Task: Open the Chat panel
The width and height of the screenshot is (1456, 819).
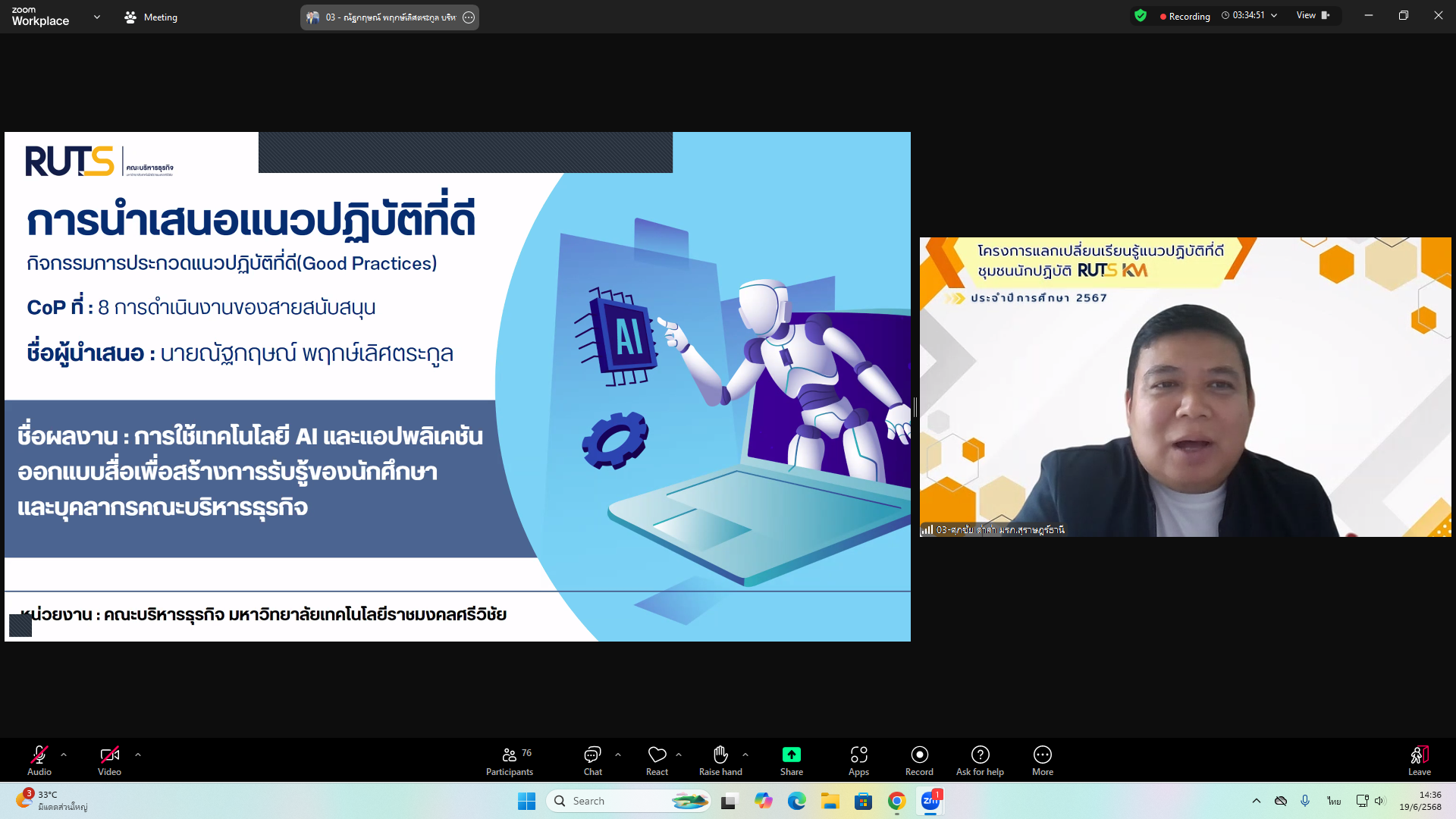Action: pyautogui.click(x=592, y=760)
